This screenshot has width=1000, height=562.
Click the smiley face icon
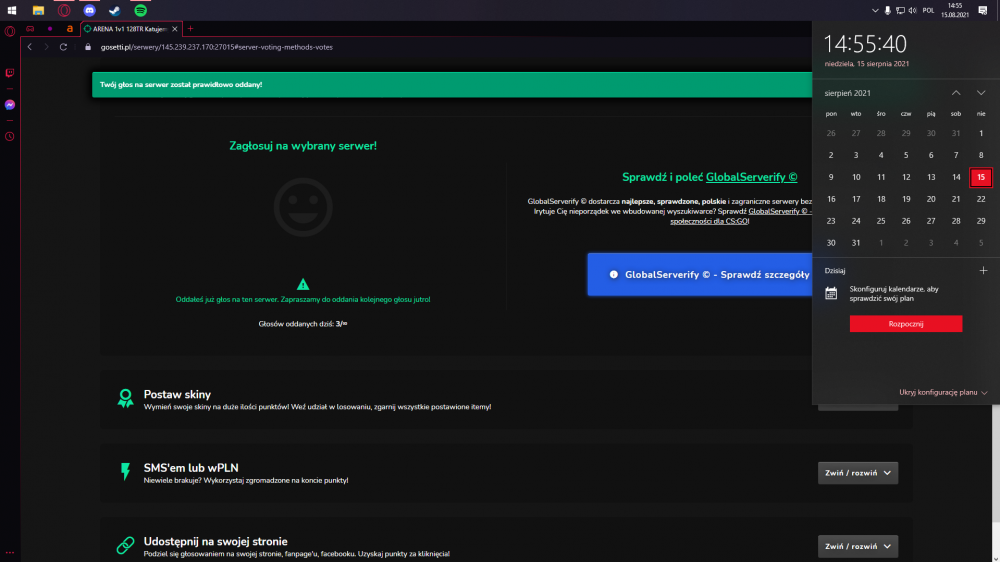[303, 207]
